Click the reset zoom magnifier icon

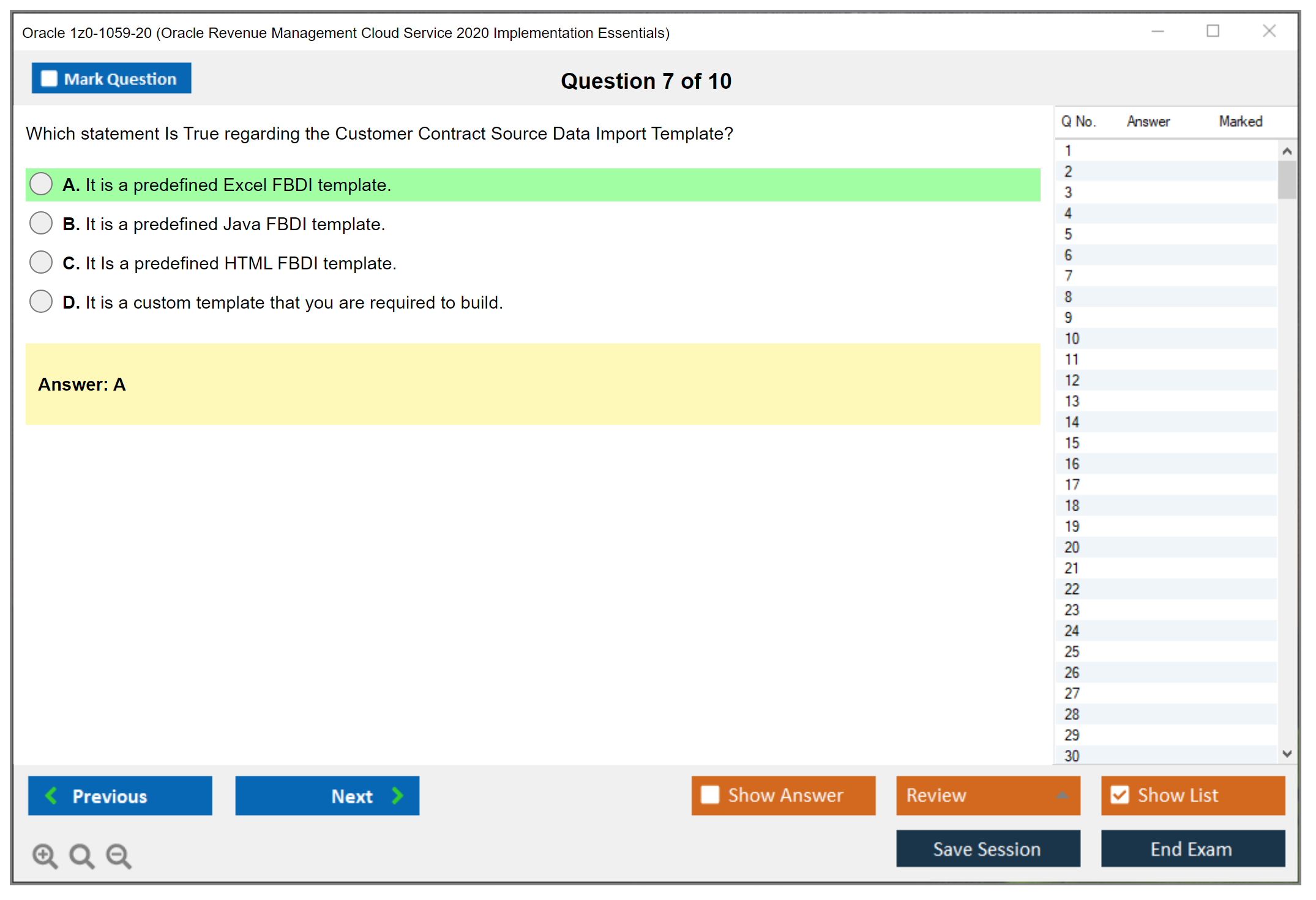pos(81,855)
